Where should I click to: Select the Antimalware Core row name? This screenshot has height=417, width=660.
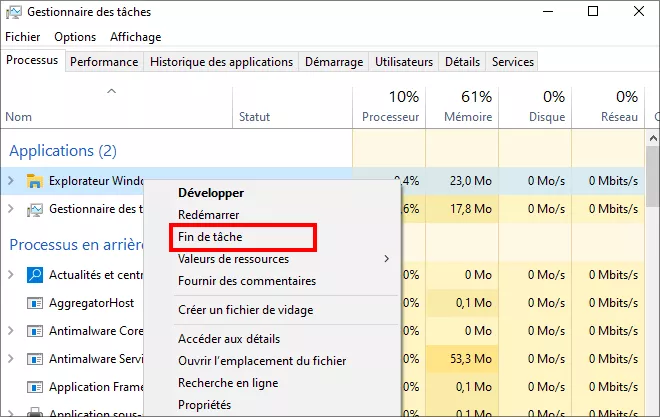(x=96, y=331)
